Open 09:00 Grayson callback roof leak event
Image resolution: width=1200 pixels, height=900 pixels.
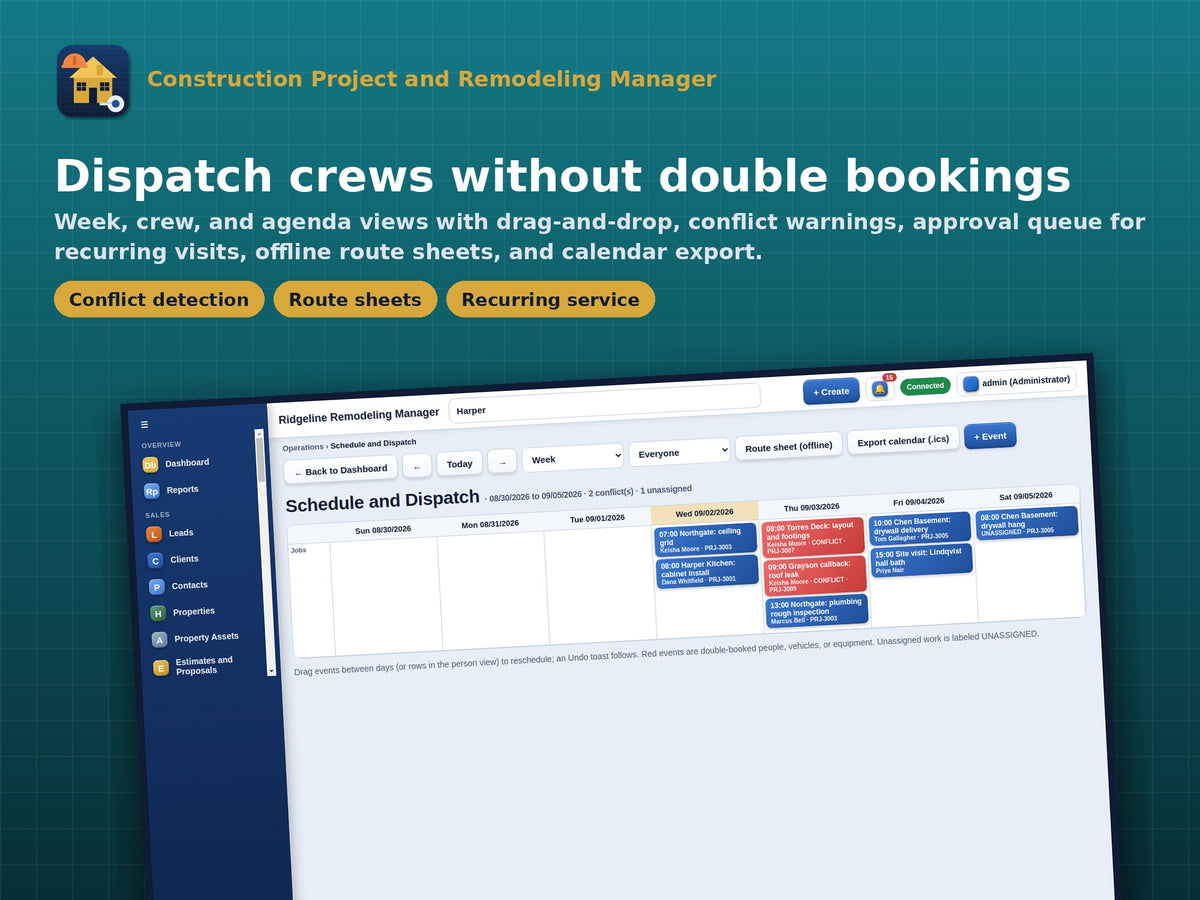point(815,576)
